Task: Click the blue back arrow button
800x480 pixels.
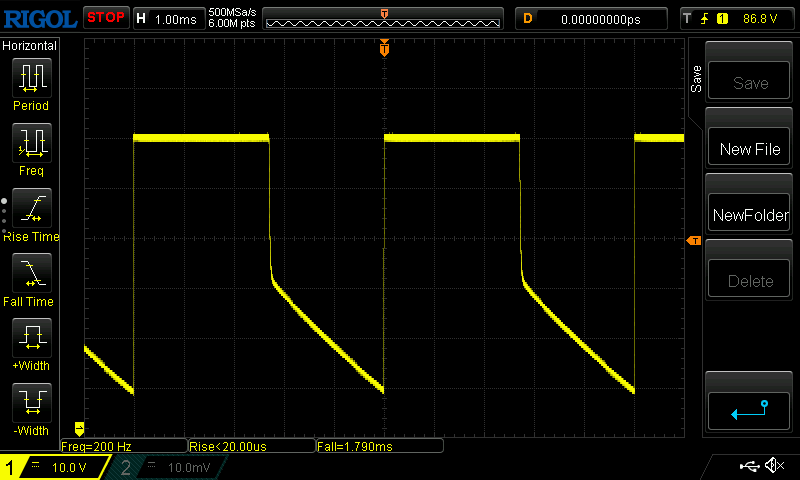Action: (x=749, y=411)
